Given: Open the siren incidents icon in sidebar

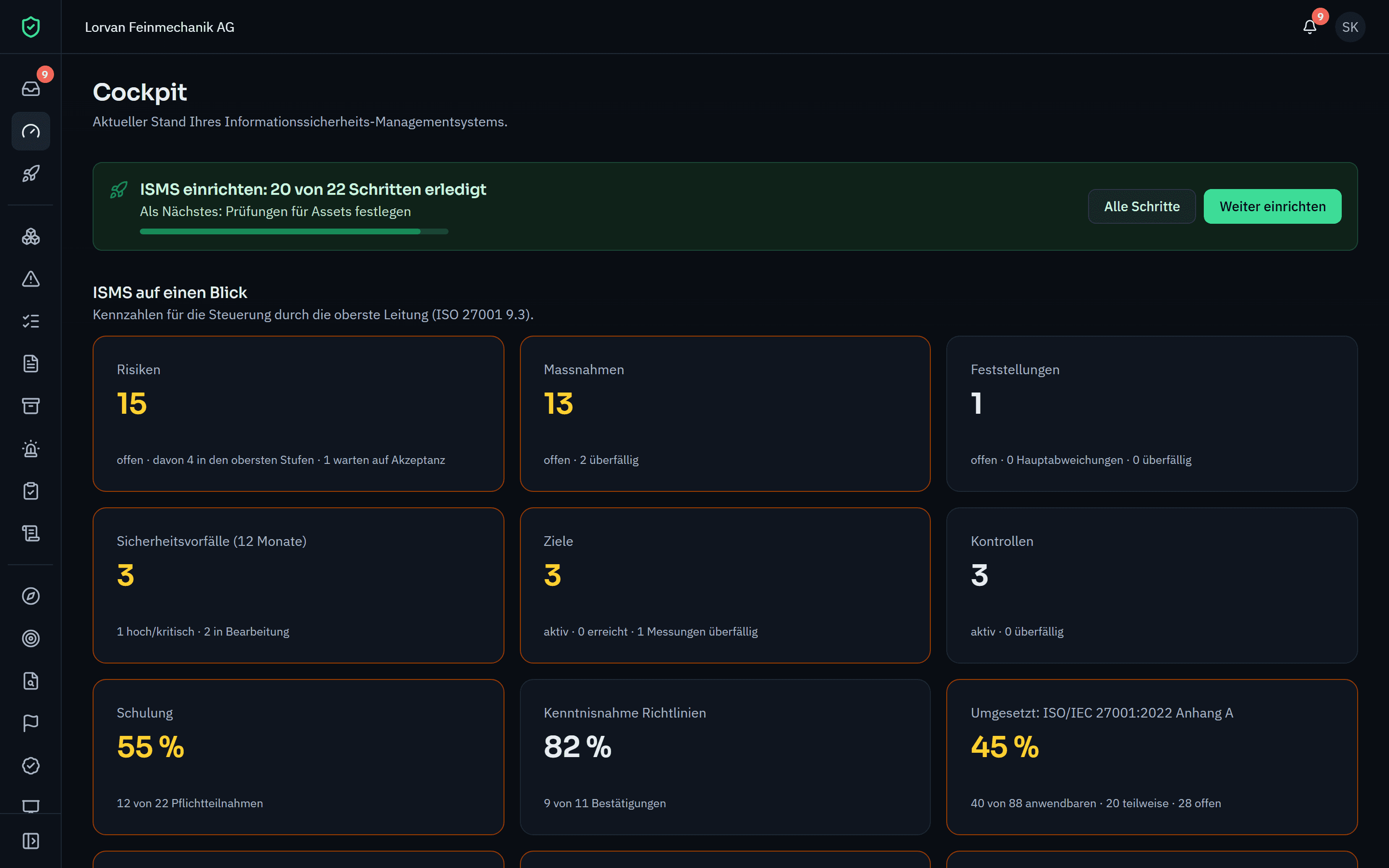Looking at the screenshot, I should pyautogui.click(x=30, y=449).
